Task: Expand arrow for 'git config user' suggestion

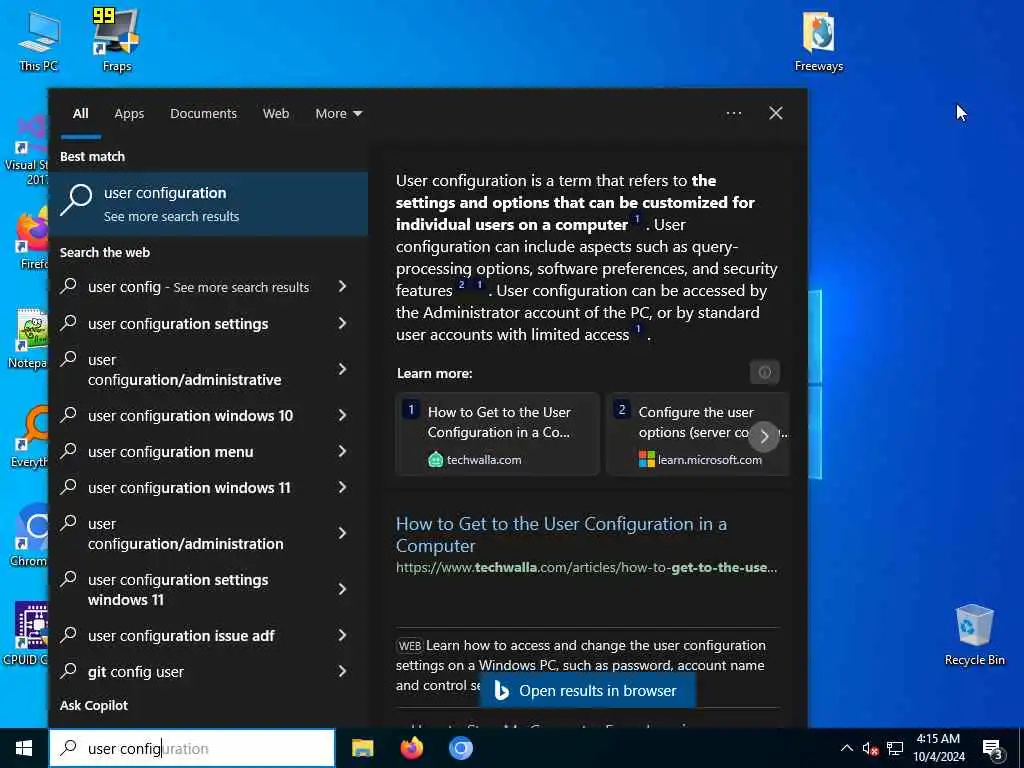Action: (342, 671)
